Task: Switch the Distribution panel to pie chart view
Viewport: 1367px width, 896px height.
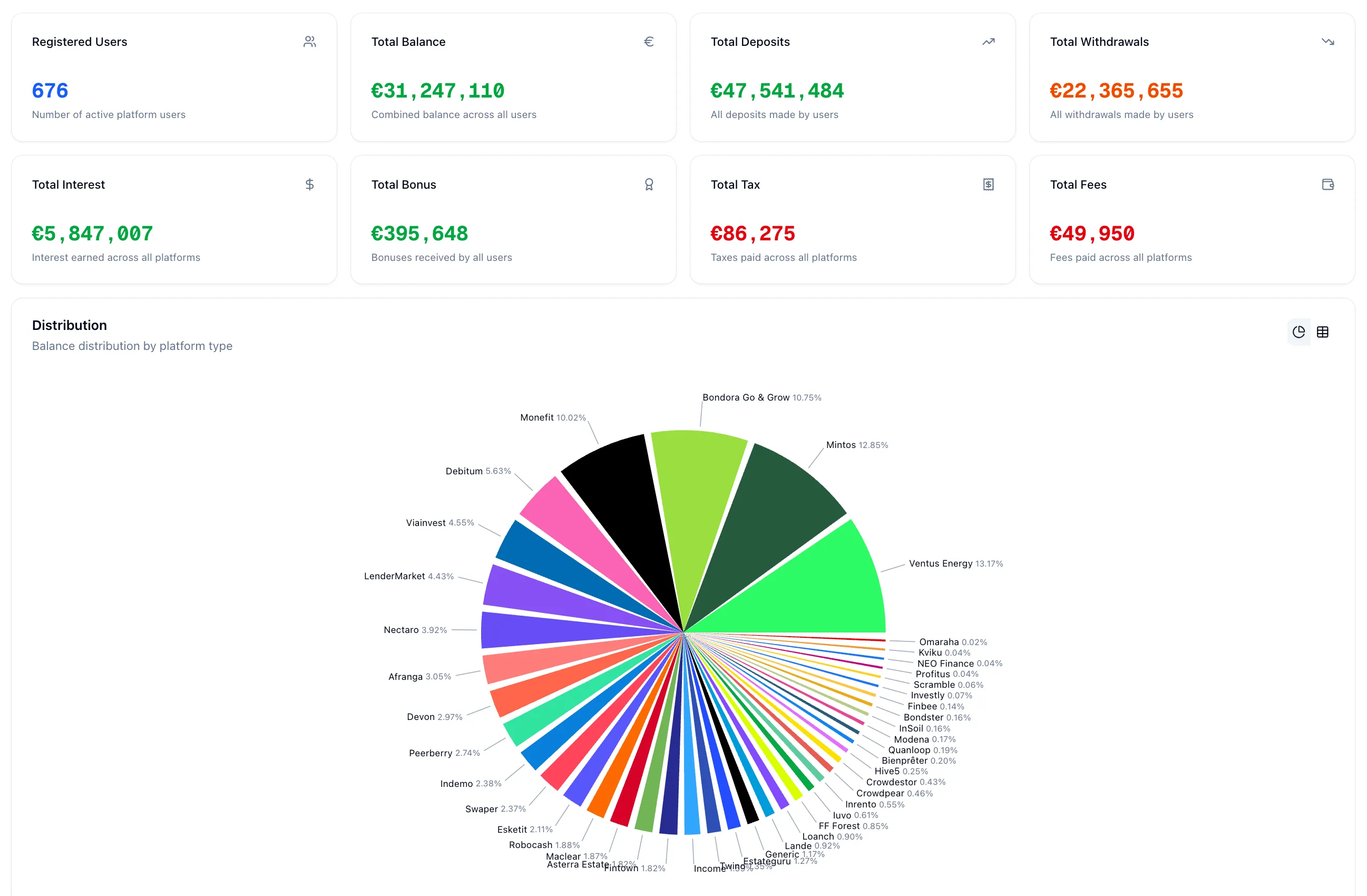Action: coord(1298,332)
